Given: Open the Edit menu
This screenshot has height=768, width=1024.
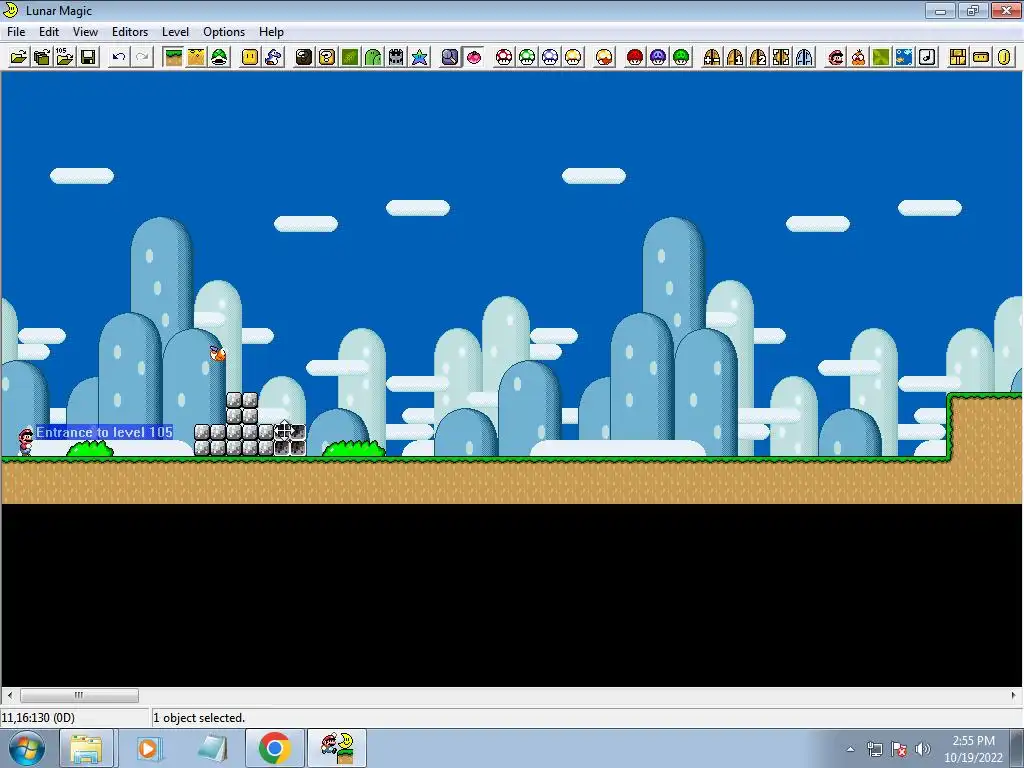Looking at the screenshot, I should pyautogui.click(x=48, y=32).
